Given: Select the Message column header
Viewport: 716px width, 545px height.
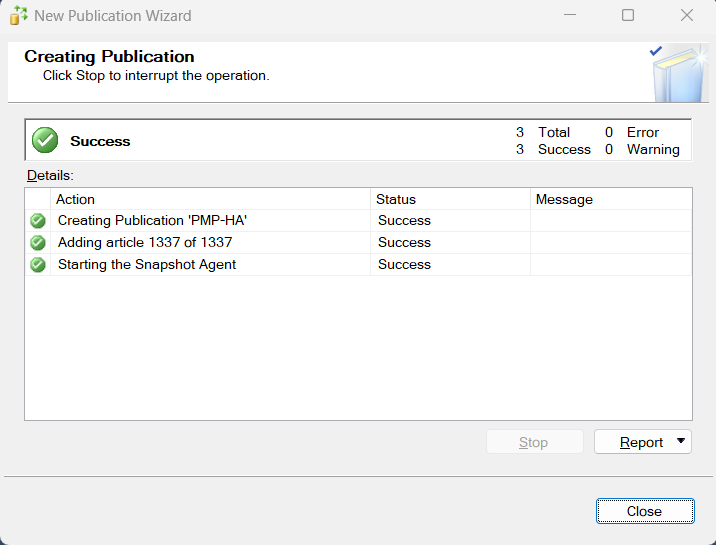Looking at the screenshot, I should [x=610, y=199].
